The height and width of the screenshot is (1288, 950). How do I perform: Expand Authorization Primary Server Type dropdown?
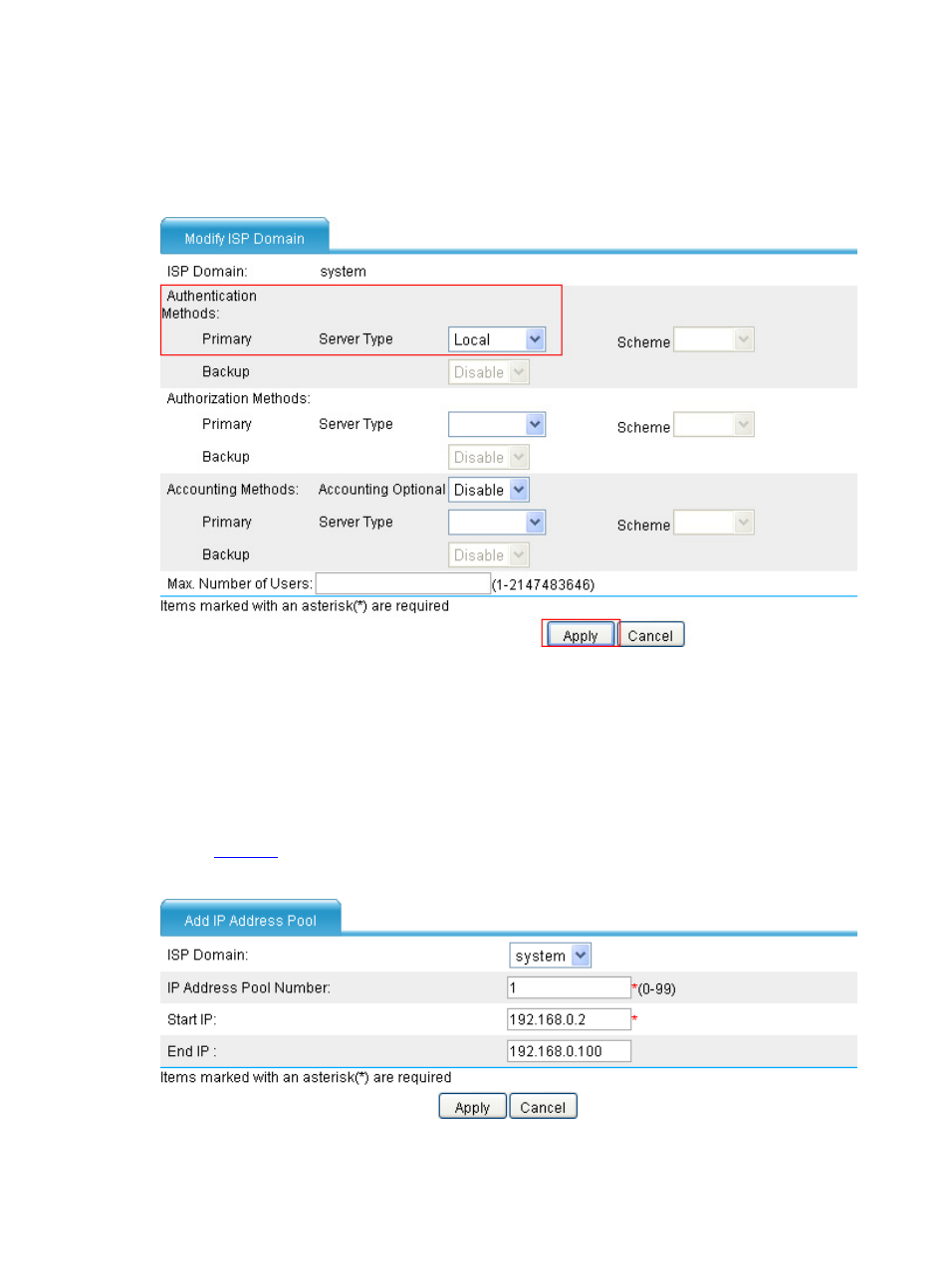coord(496,425)
